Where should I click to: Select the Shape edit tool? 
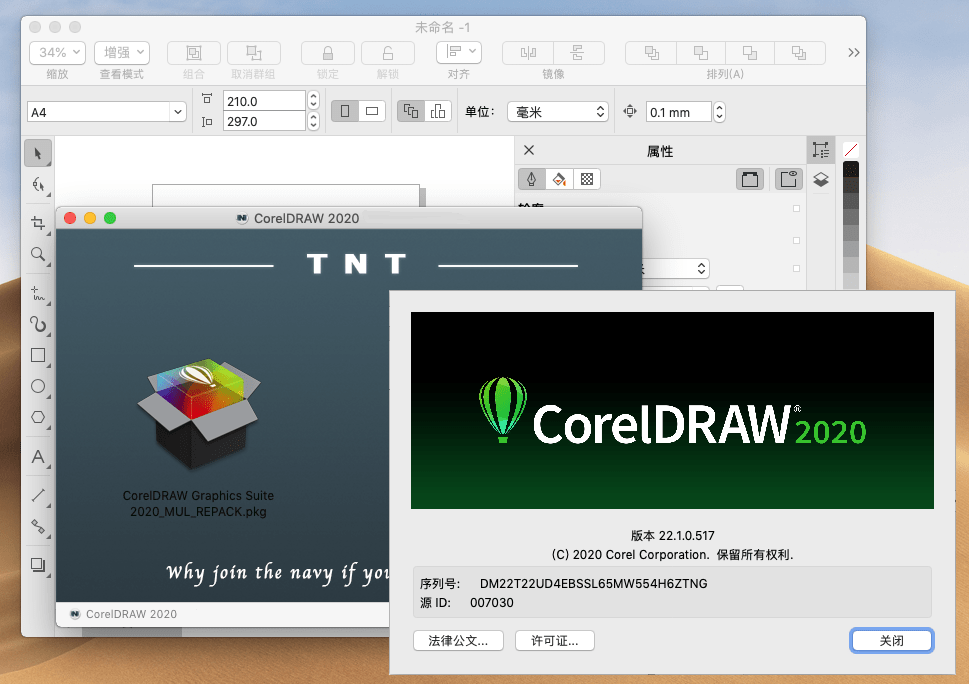click(x=38, y=185)
